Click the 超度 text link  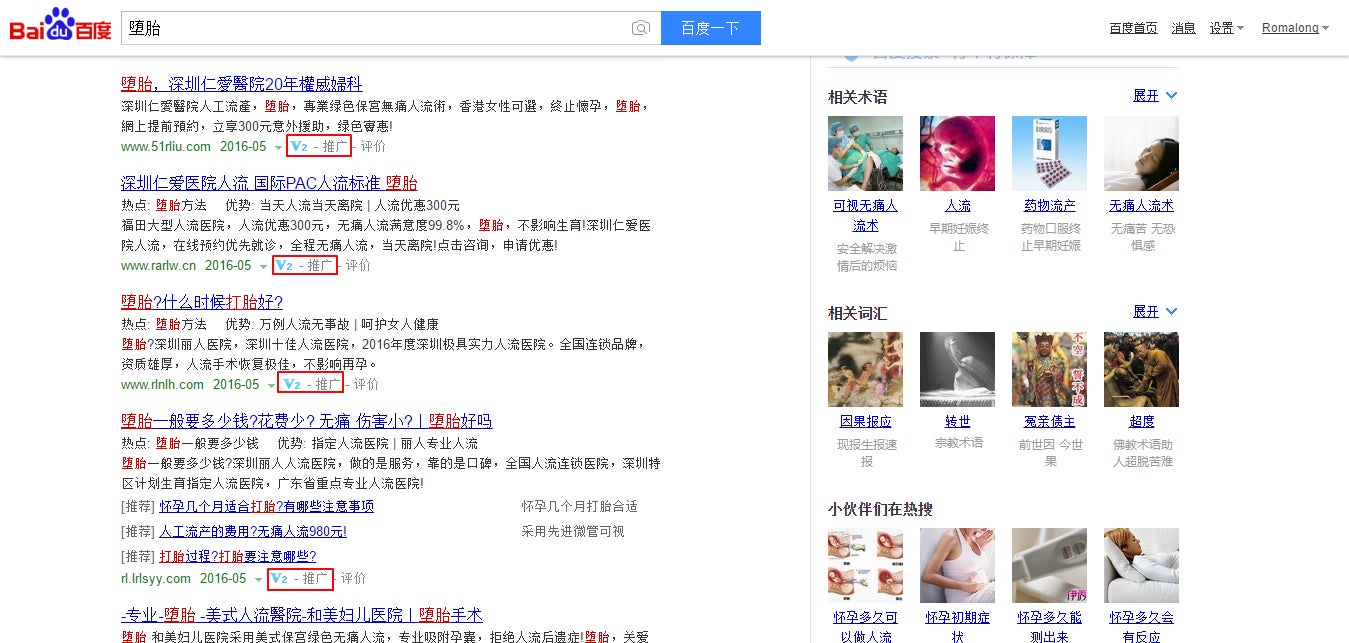[1141, 422]
